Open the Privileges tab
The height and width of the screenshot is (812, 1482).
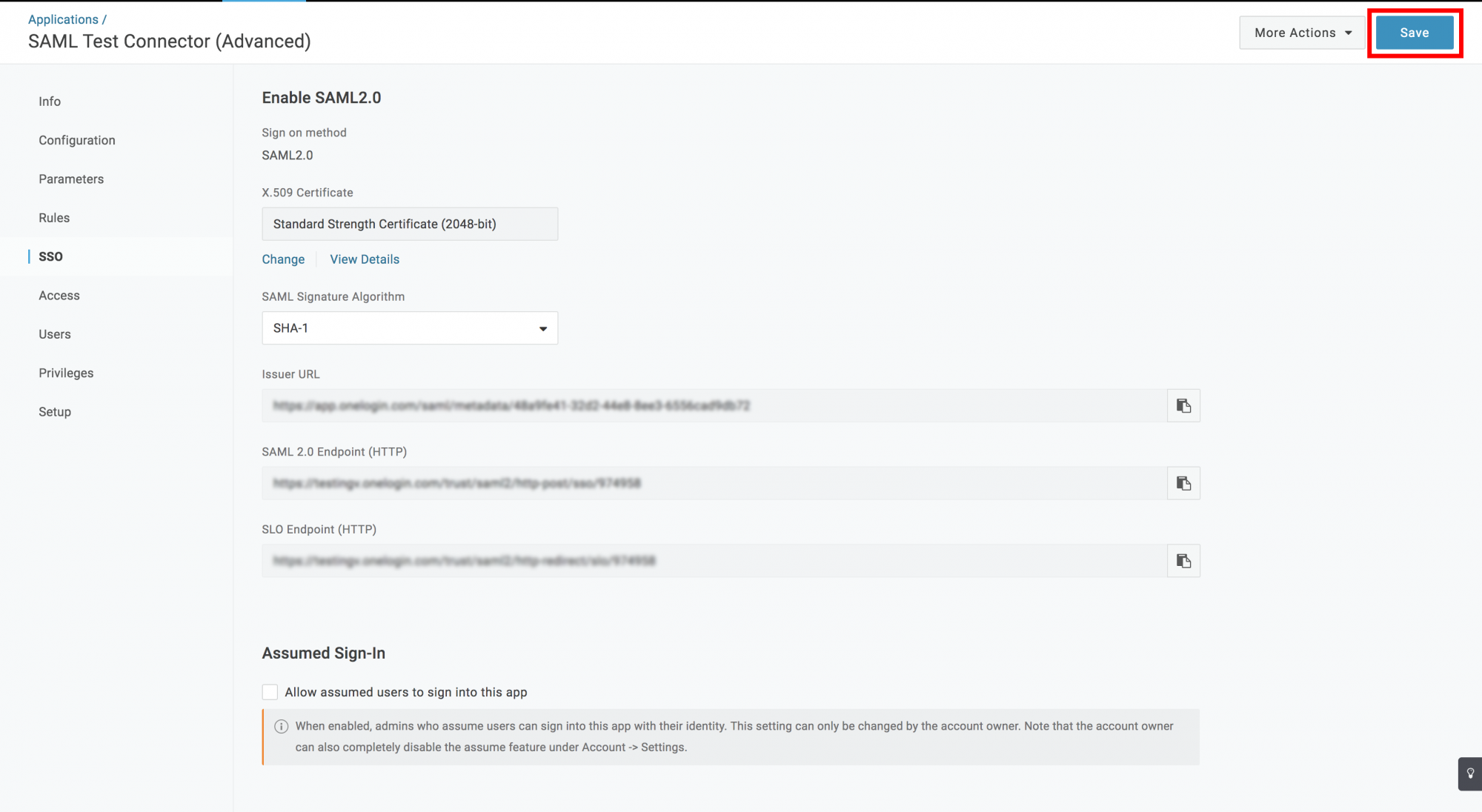click(x=66, y=373)
